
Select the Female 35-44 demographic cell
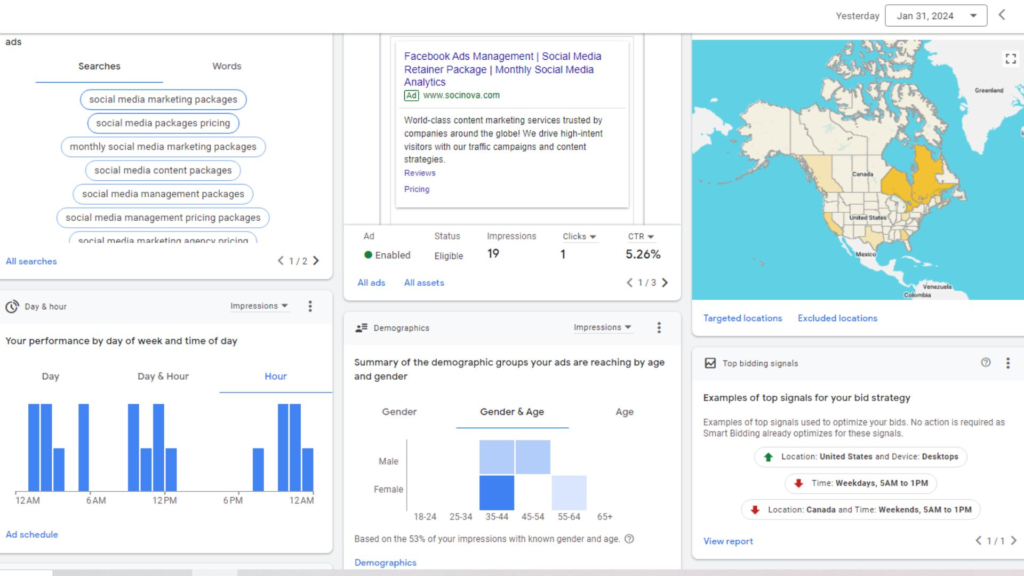coord(497,490)
